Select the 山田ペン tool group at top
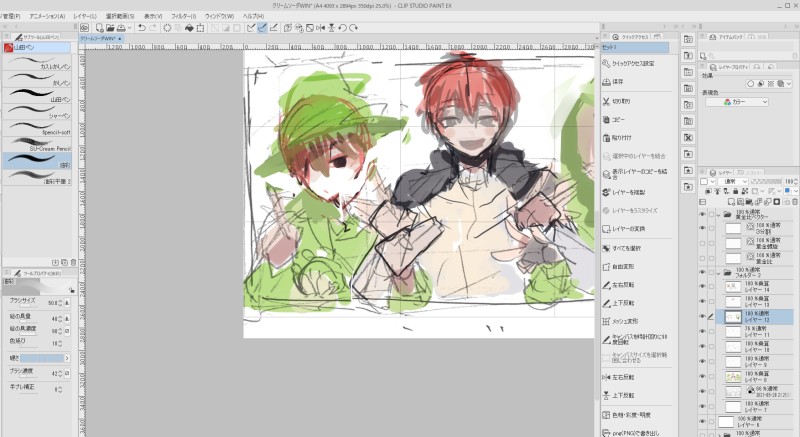Viewport: 800px width, 437px height. (x=37, y=47)
